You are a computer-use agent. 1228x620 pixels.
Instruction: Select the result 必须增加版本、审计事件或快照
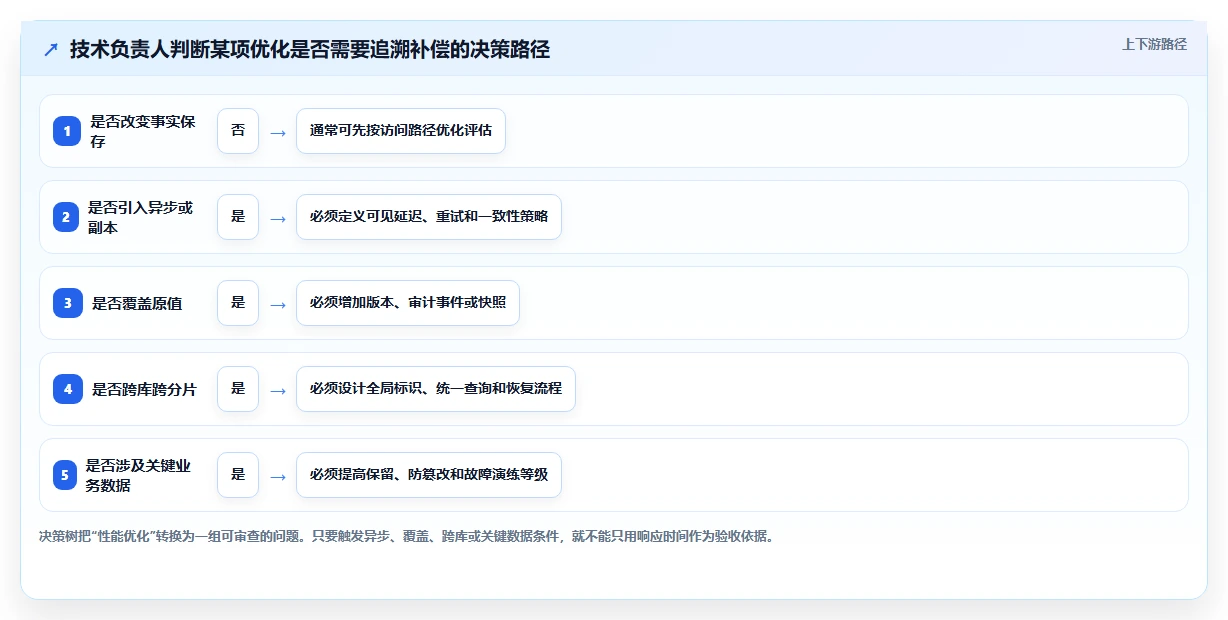pyautogui.click(x=408, y=303)
